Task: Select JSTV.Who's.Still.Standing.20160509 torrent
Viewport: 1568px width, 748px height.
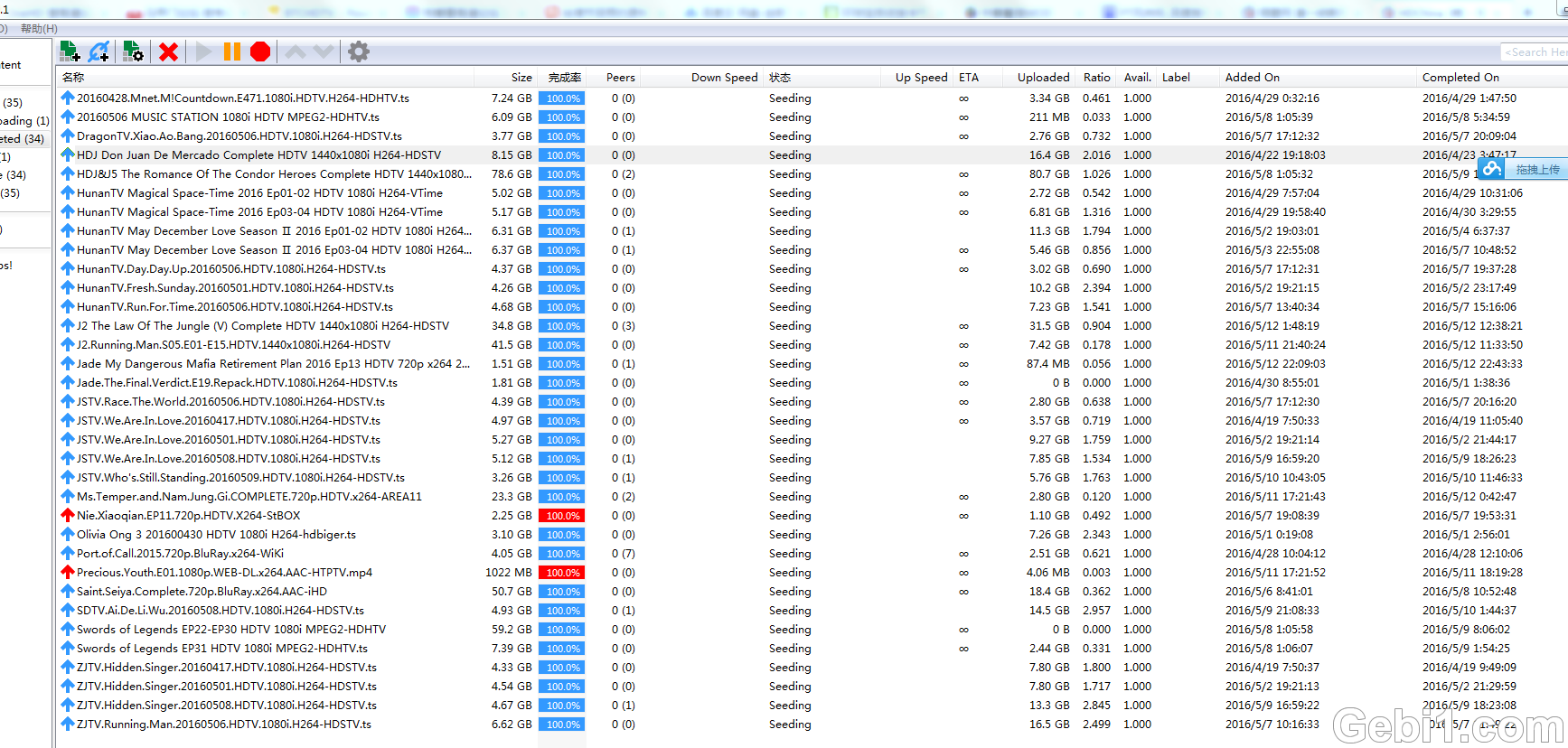Action: [240, 477]
